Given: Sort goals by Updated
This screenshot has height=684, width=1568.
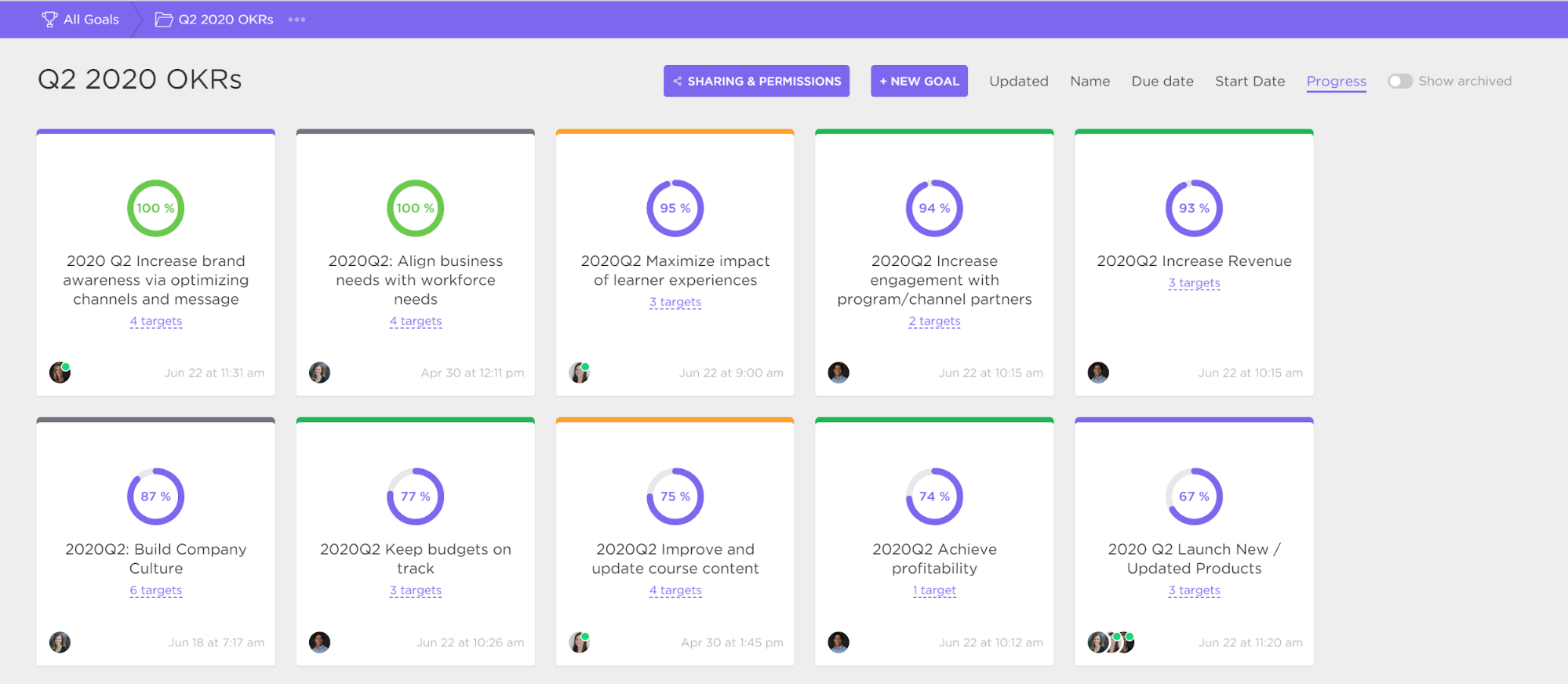Looking at the screenshot, I should pyautogui.click(x=1018, y=81).
